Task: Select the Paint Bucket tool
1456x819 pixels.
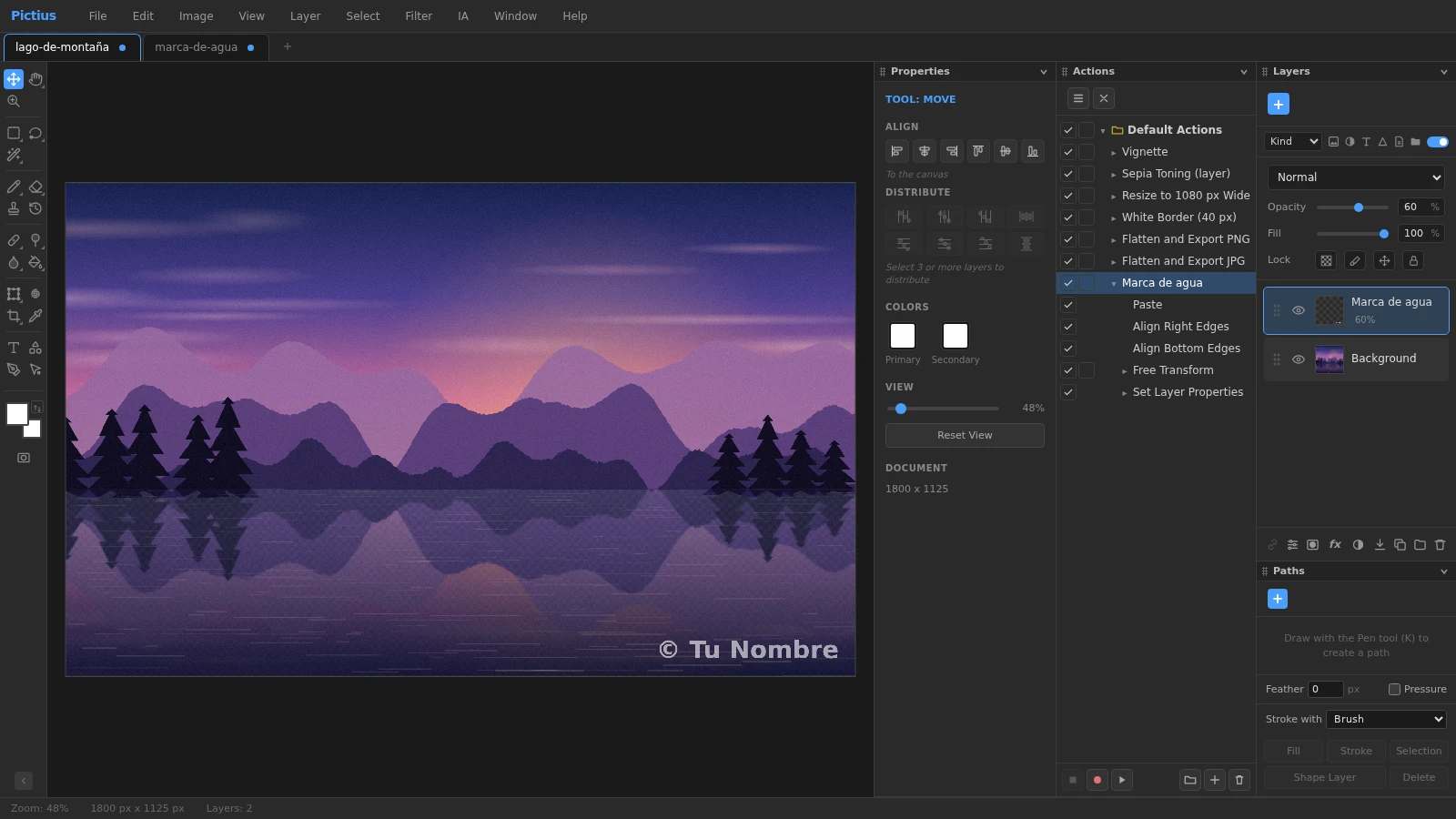Action: (x=35, y=262)
